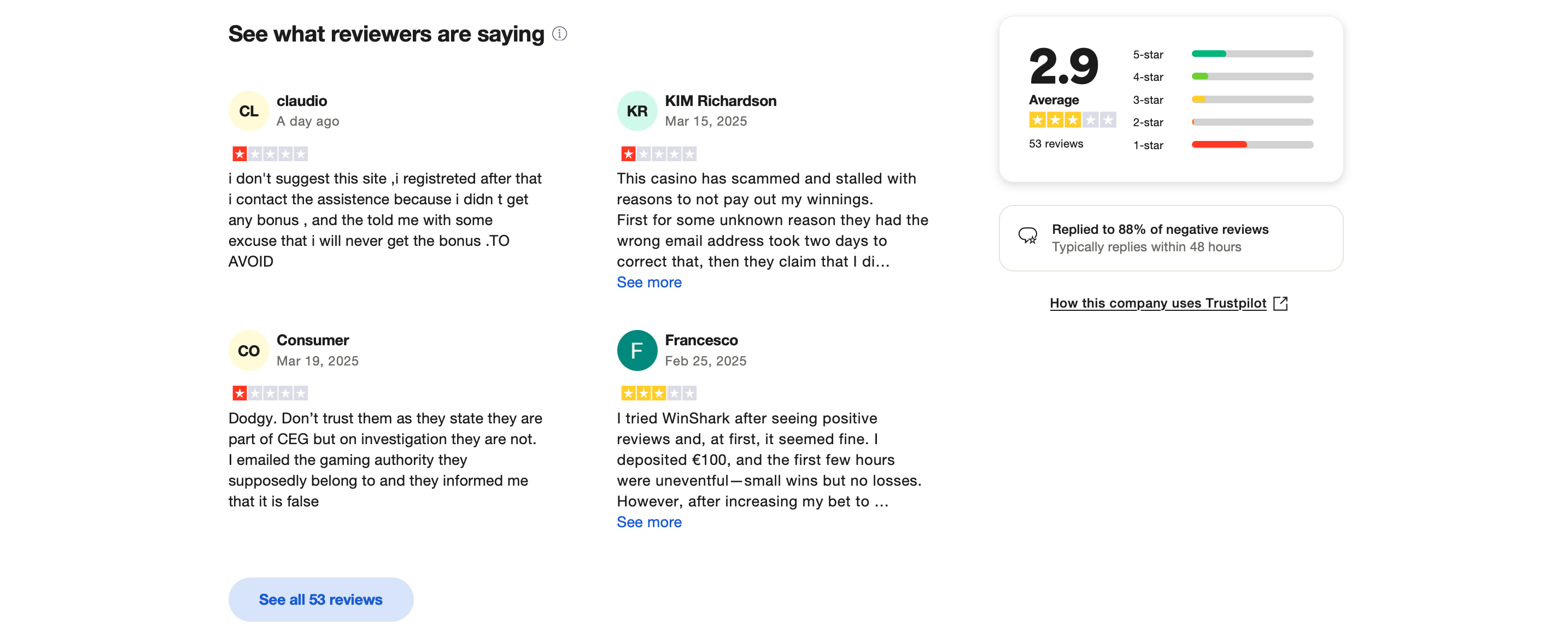Click the 4-star rating bar
The image size is (1568, 637).
point(1251,76)
